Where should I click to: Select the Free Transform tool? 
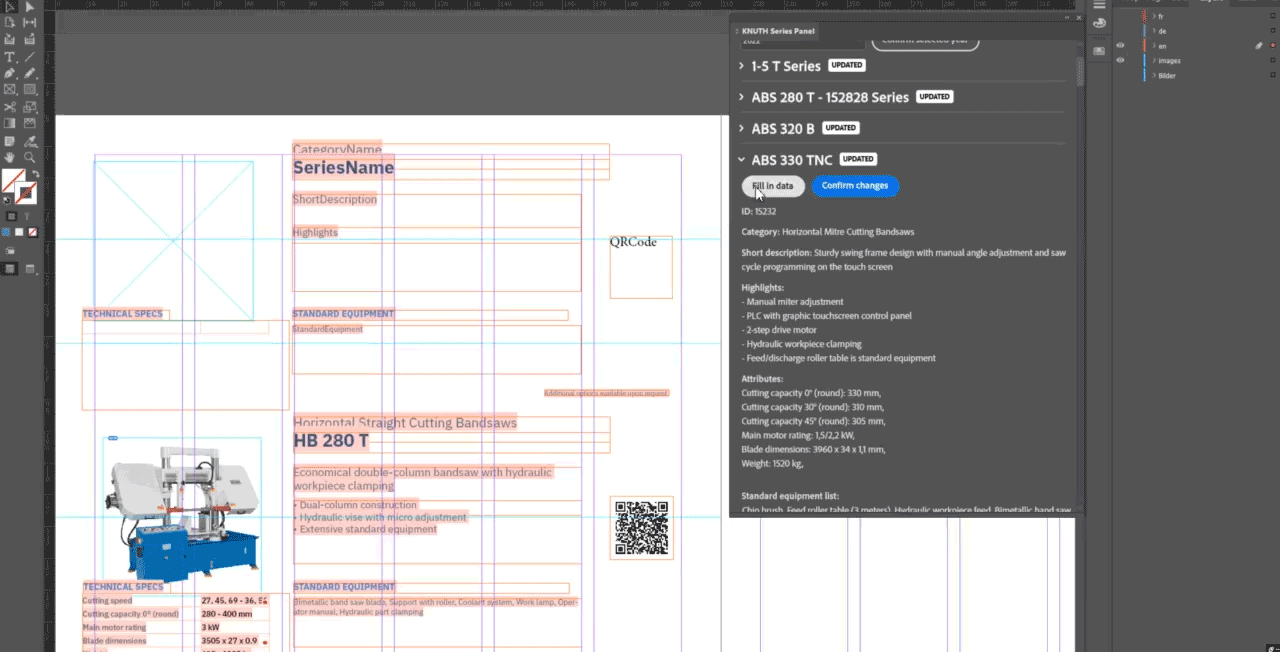30,107
